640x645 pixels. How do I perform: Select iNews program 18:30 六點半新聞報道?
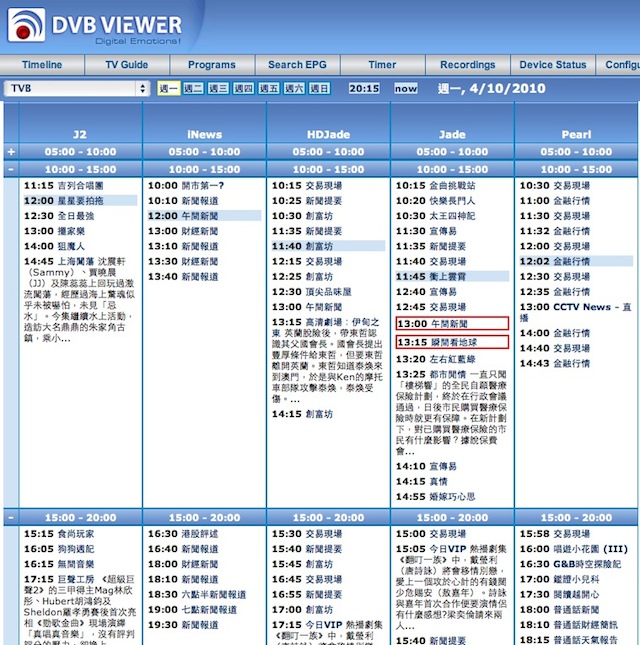pos(197,595)
